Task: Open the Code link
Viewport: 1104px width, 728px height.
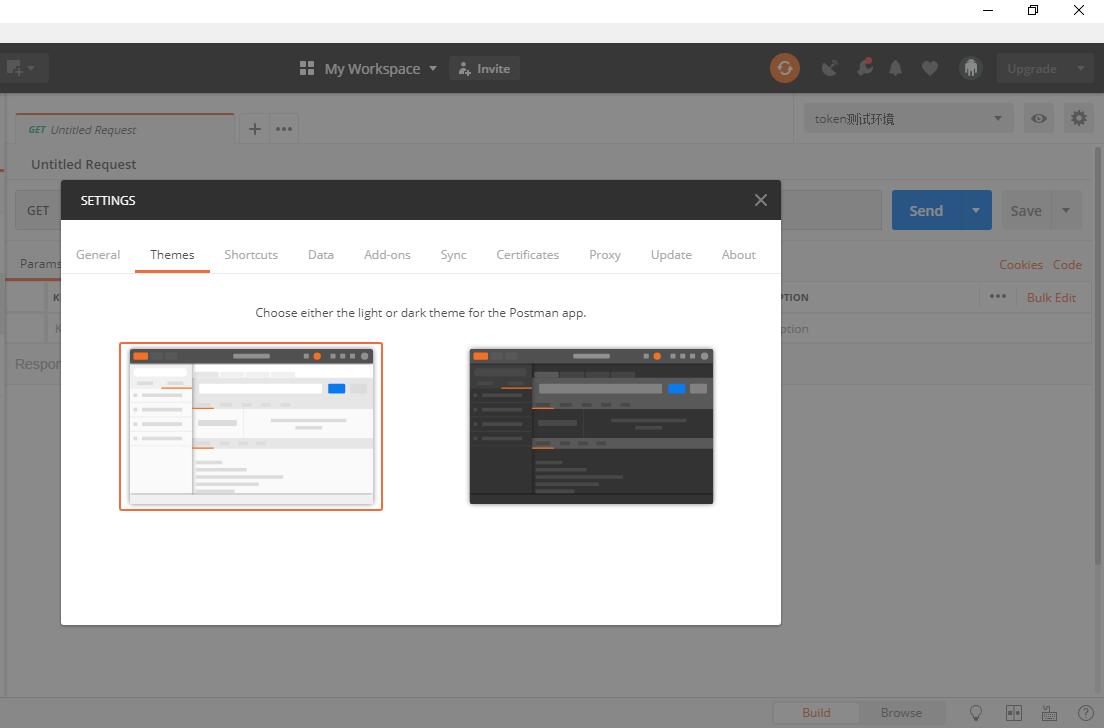Action: click(x=1067, y=265)
